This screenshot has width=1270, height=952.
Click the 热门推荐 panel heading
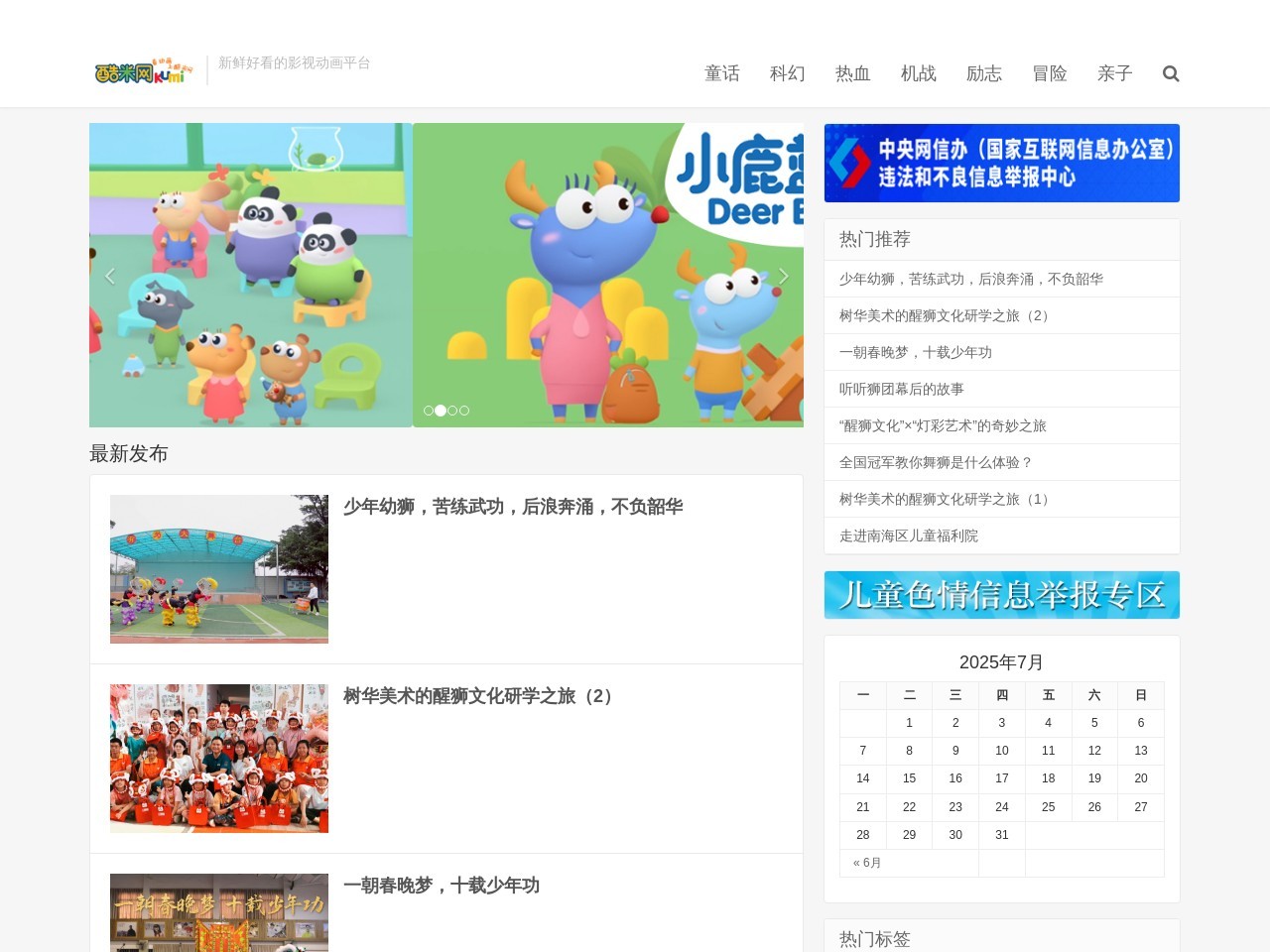(x=875, y=239)
